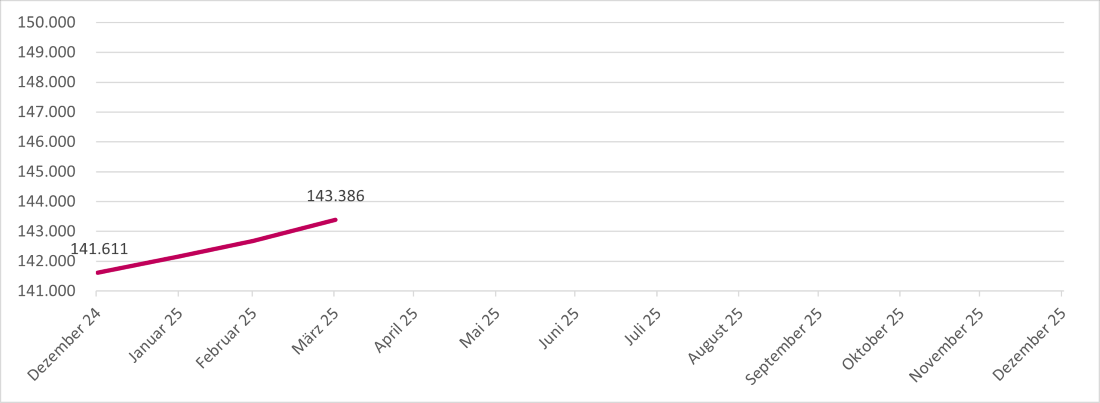Select the Mai 25 axis label
This screenshot has height=403, width=1100.
(479, 329)
